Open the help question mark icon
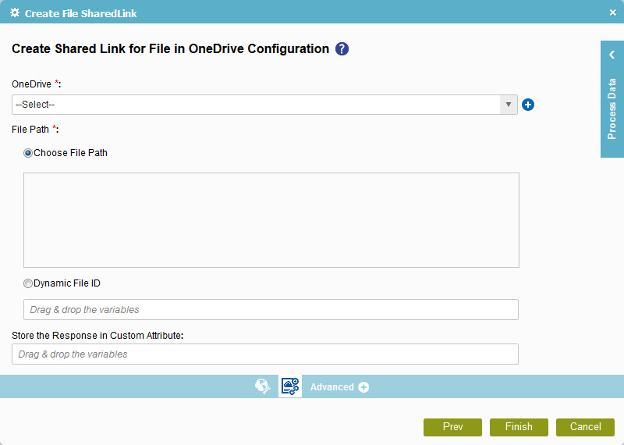Viewport: 624px width, 445px height. pos(342,49)
